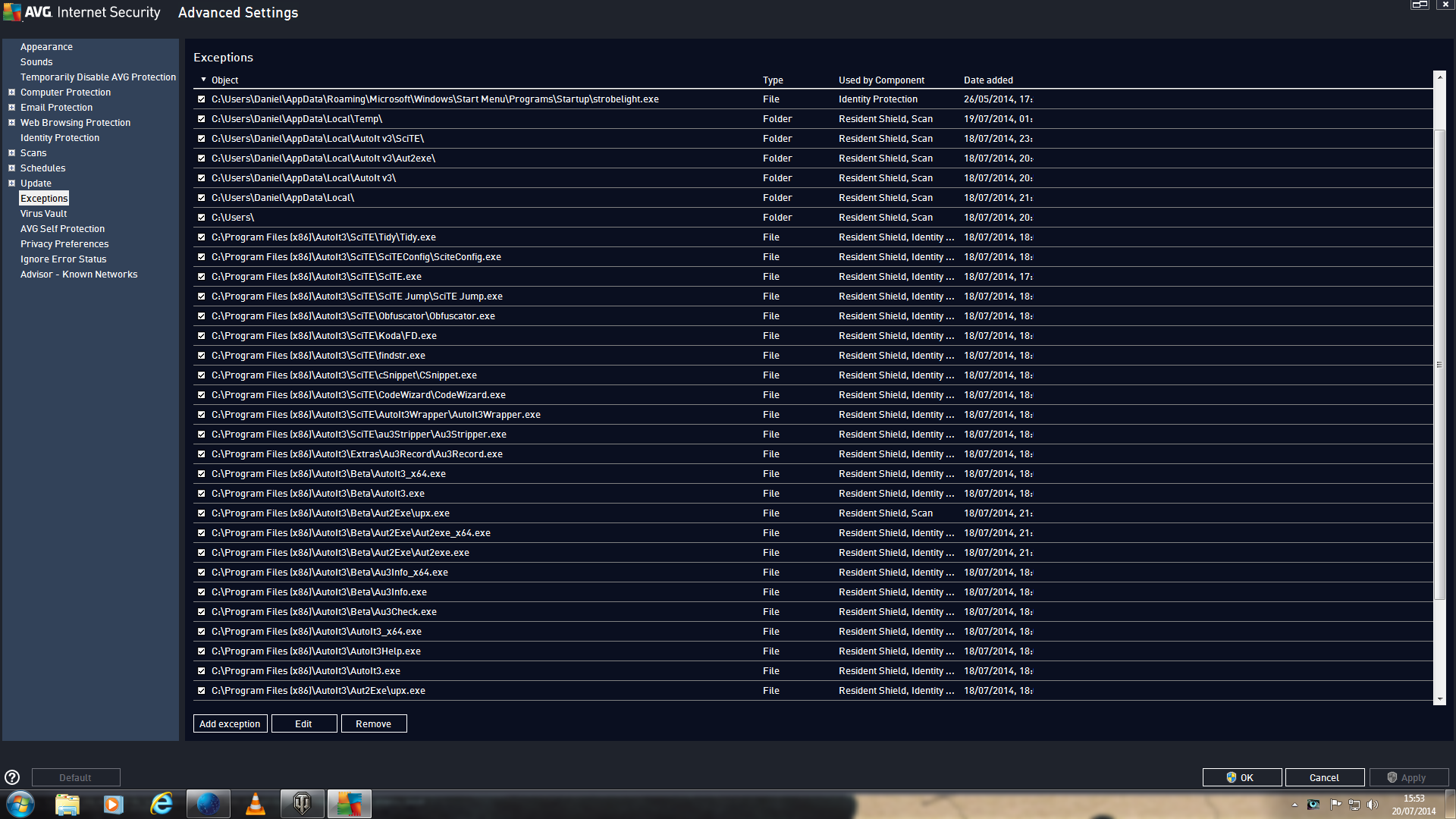1456x819 pixels.
Task: Toggle sort arrow next to Object header
Action: point(203,80)
